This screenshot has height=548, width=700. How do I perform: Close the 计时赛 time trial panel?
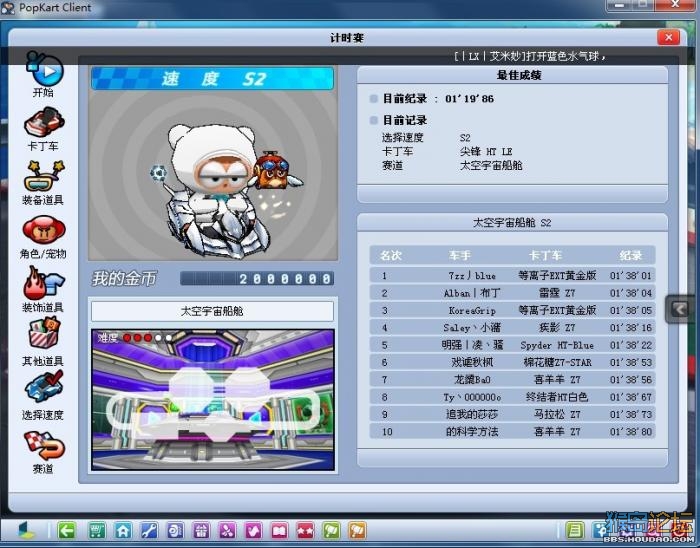point(668,37)
